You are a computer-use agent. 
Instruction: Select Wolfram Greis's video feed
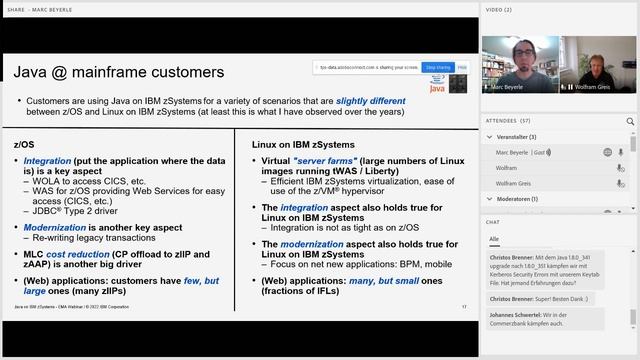tap(598, 64)
